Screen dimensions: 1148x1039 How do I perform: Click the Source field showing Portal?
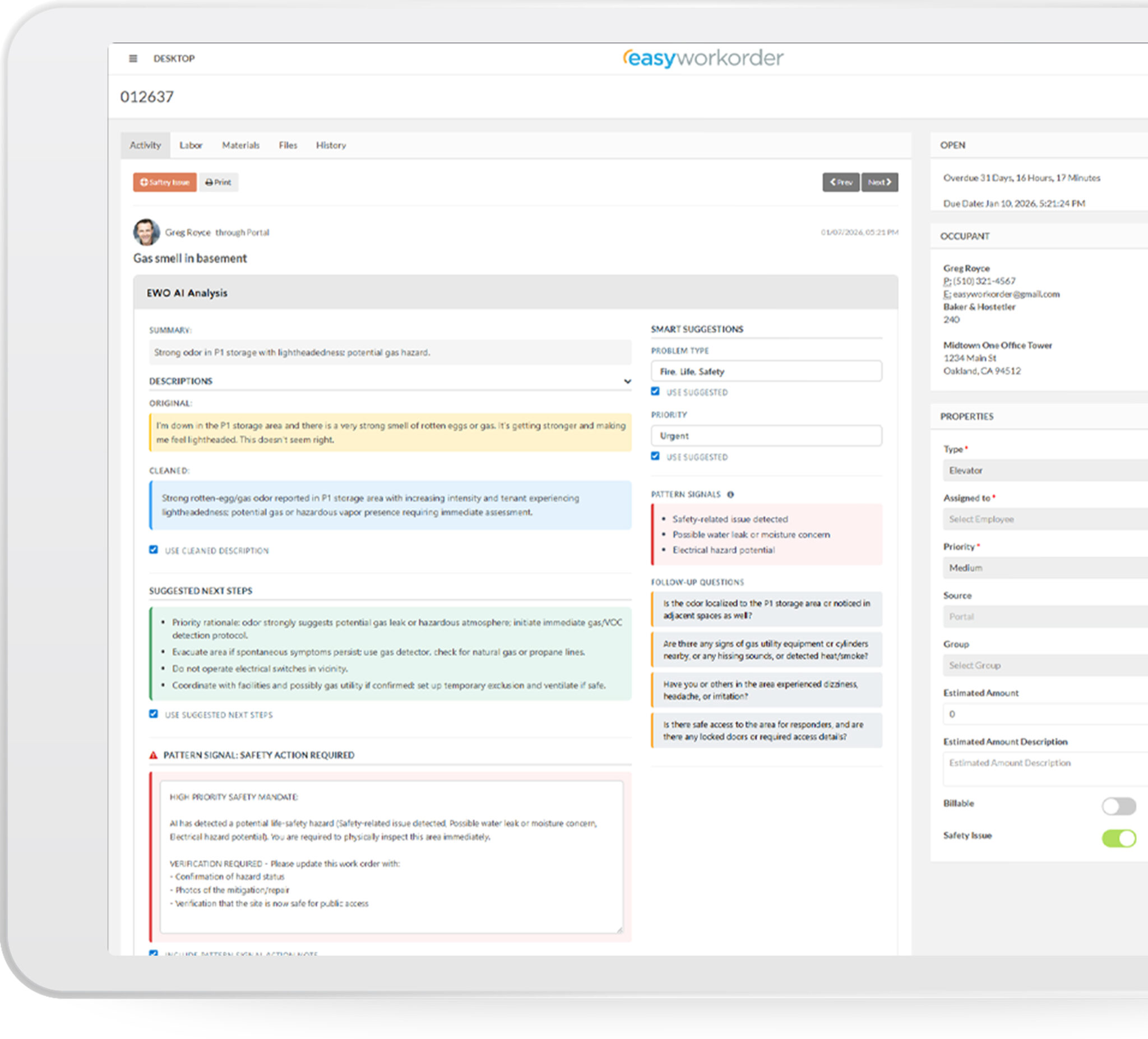(x=1045, y=617)
